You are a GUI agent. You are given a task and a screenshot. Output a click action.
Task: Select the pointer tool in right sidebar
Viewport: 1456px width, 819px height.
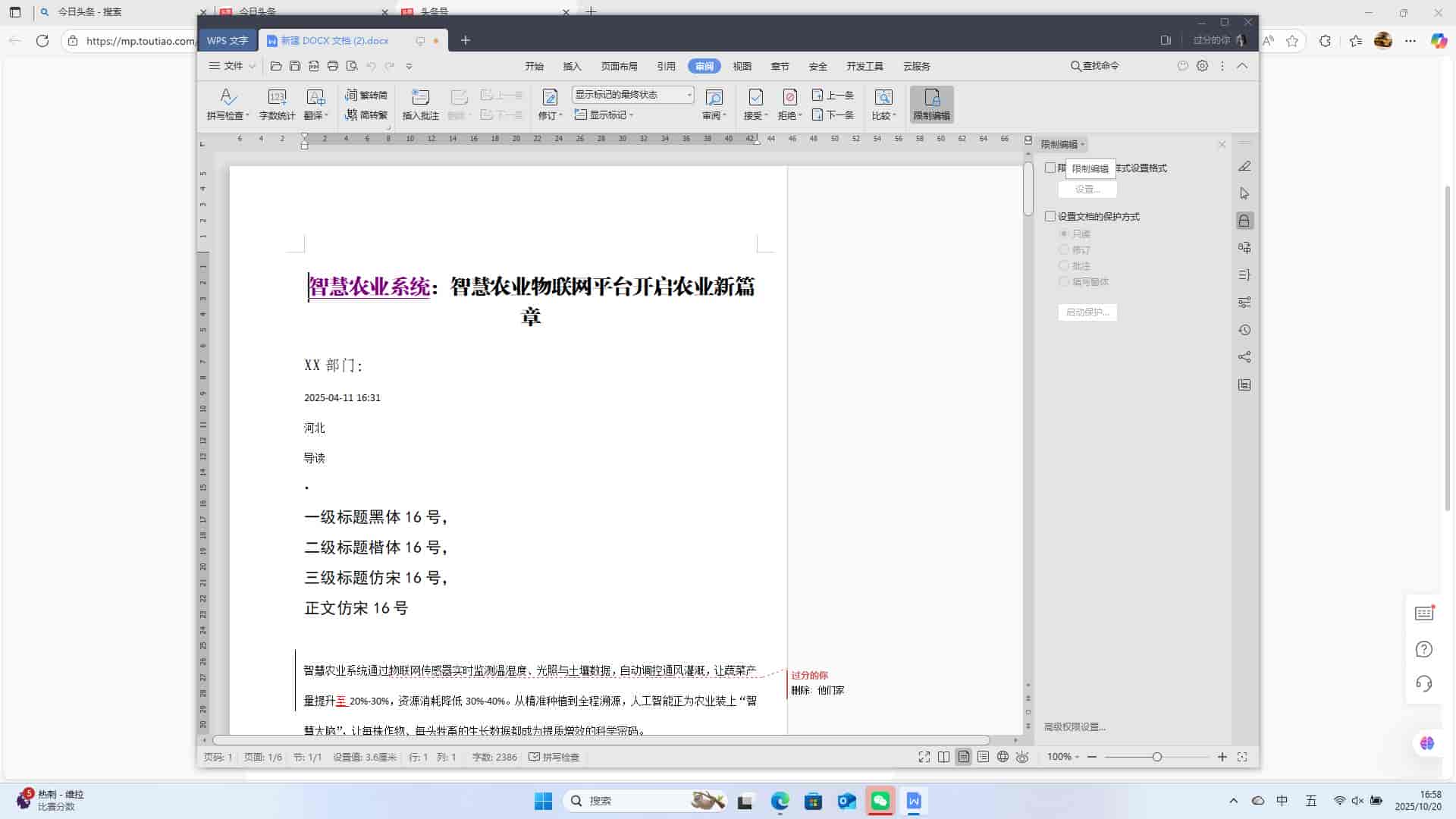[1244, 193]
